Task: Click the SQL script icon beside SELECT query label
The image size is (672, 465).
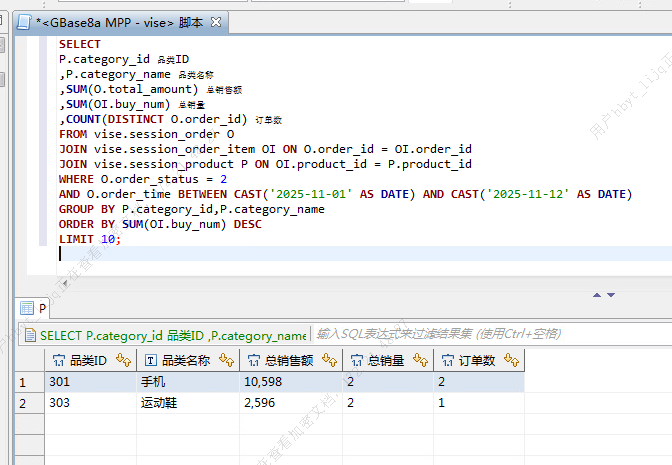Action: tap(30, 335)
